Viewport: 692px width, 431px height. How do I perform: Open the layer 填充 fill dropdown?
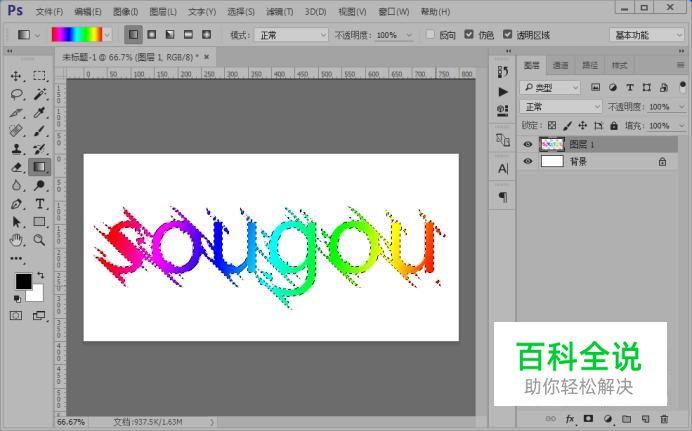click(682, 126)
